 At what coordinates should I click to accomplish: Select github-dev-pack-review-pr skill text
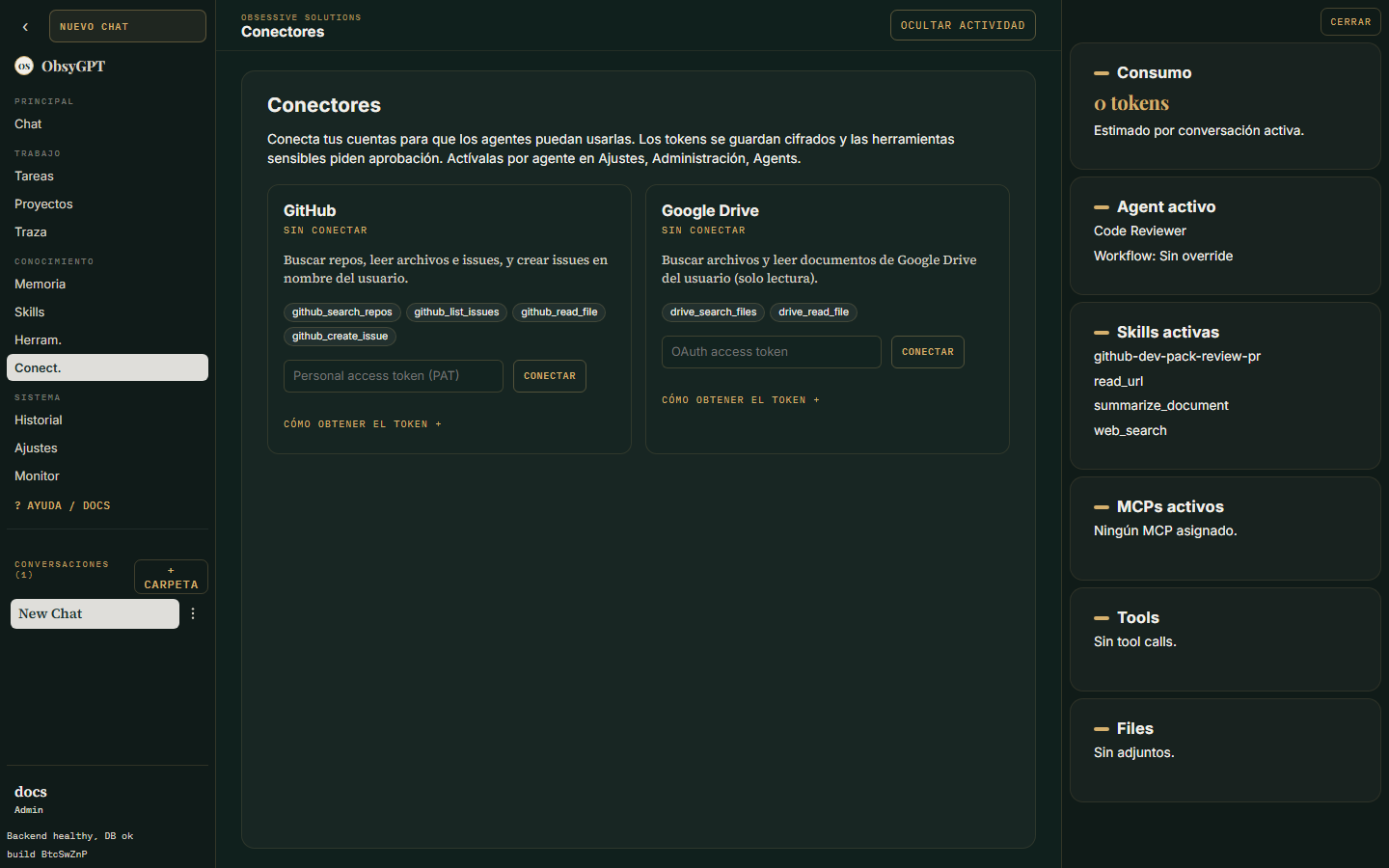[1177, 356]
